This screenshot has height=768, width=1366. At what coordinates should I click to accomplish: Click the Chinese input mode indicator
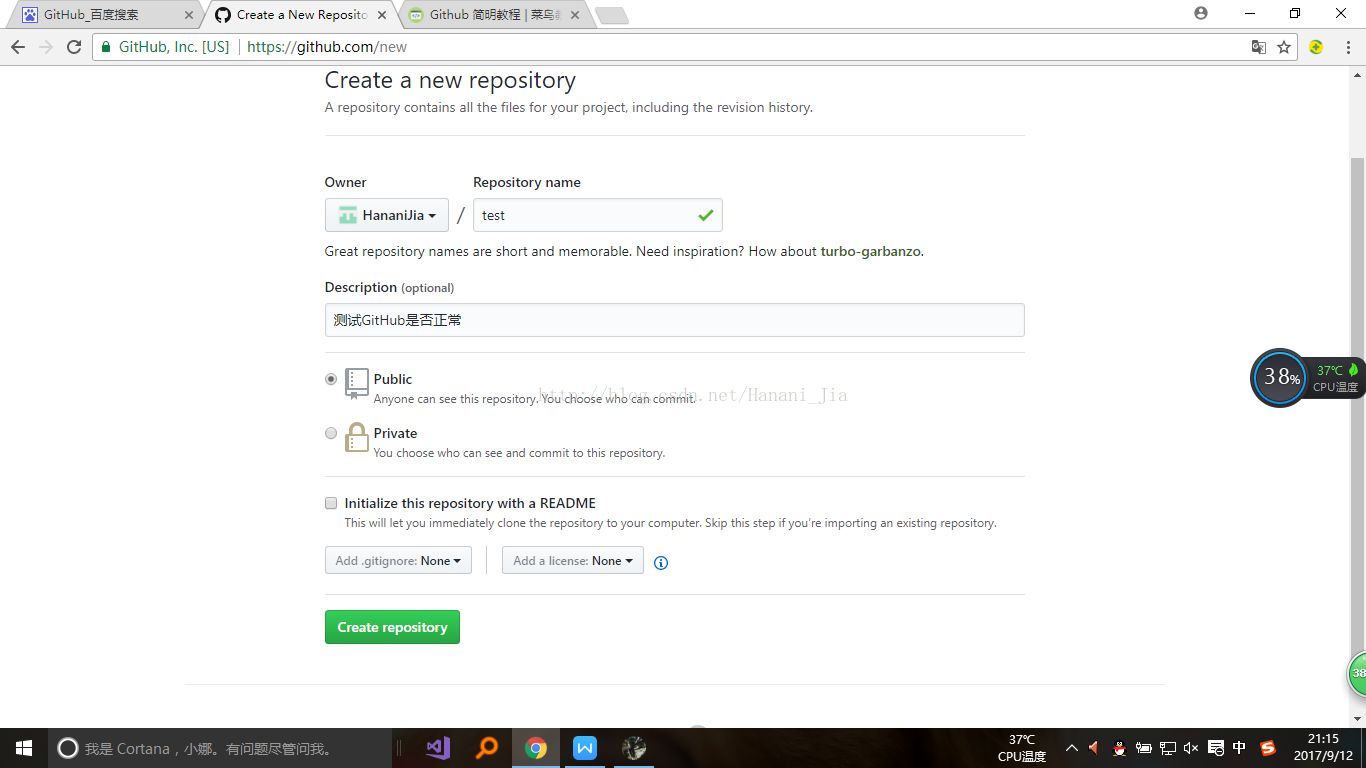pos(1240,748)
